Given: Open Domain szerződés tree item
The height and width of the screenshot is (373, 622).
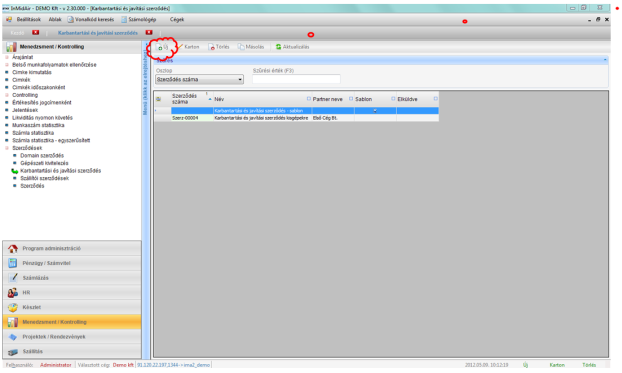Looking at the screenshot, I should [42, 156].
